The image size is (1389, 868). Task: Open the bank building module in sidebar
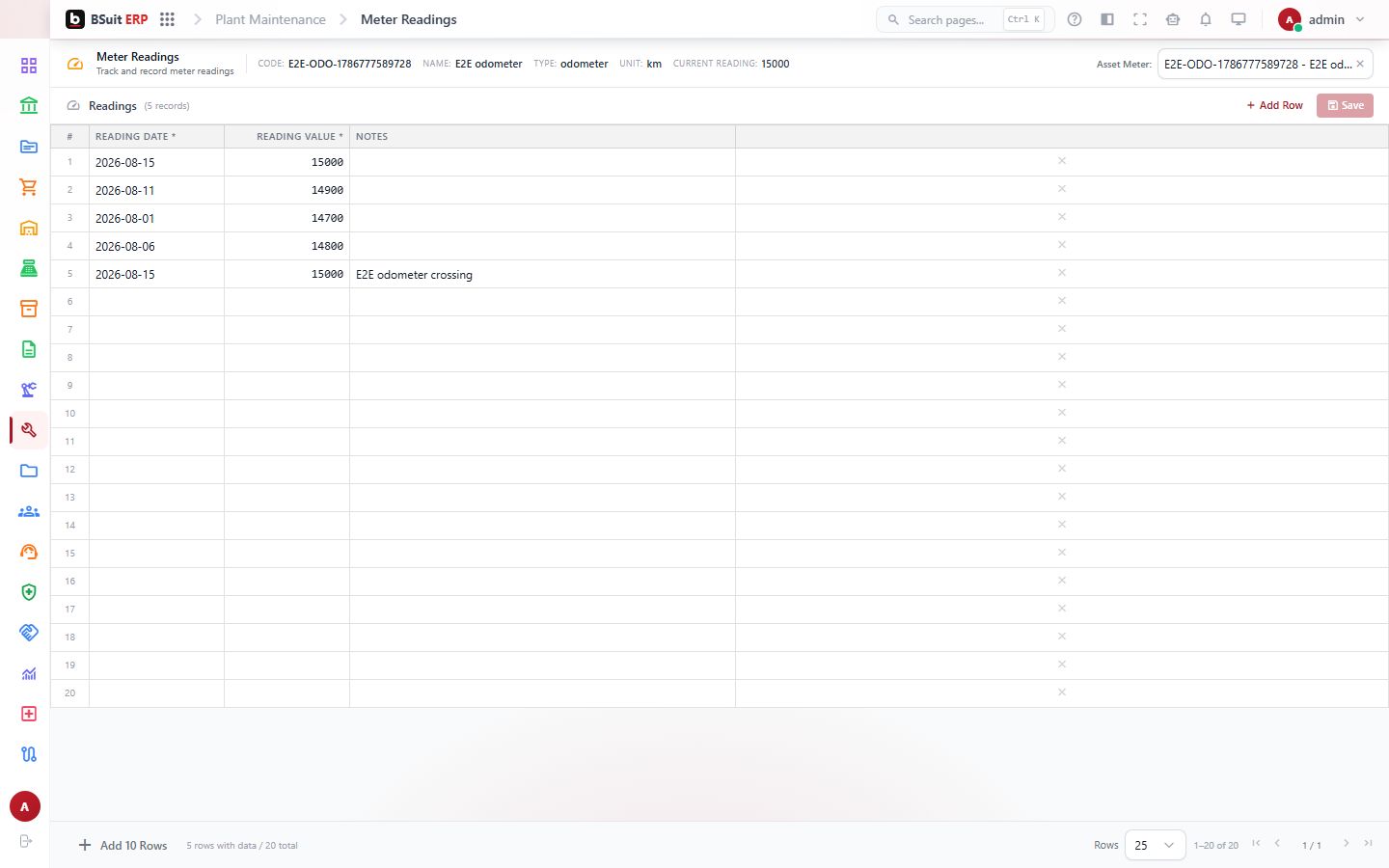29,106
